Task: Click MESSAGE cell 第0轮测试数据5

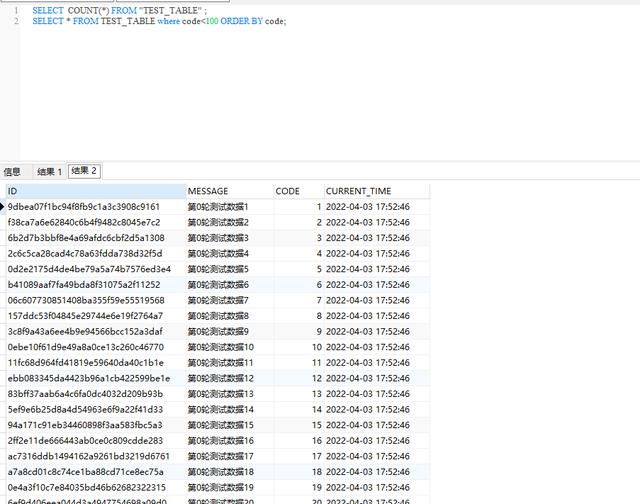Action: point(230,269)
